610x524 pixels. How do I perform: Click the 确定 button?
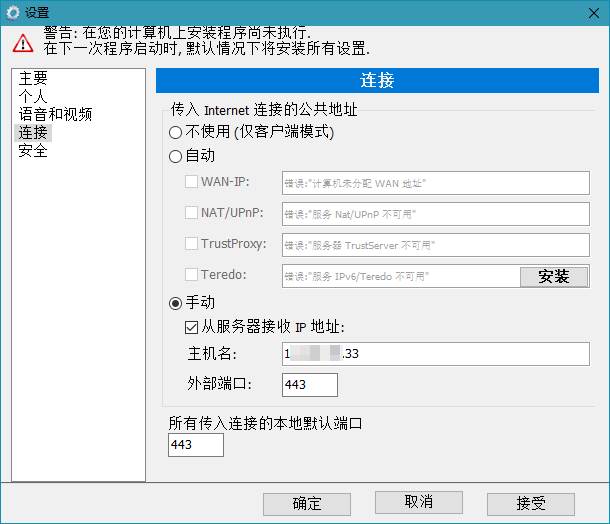pyautogui.click(x=307, y=504)
